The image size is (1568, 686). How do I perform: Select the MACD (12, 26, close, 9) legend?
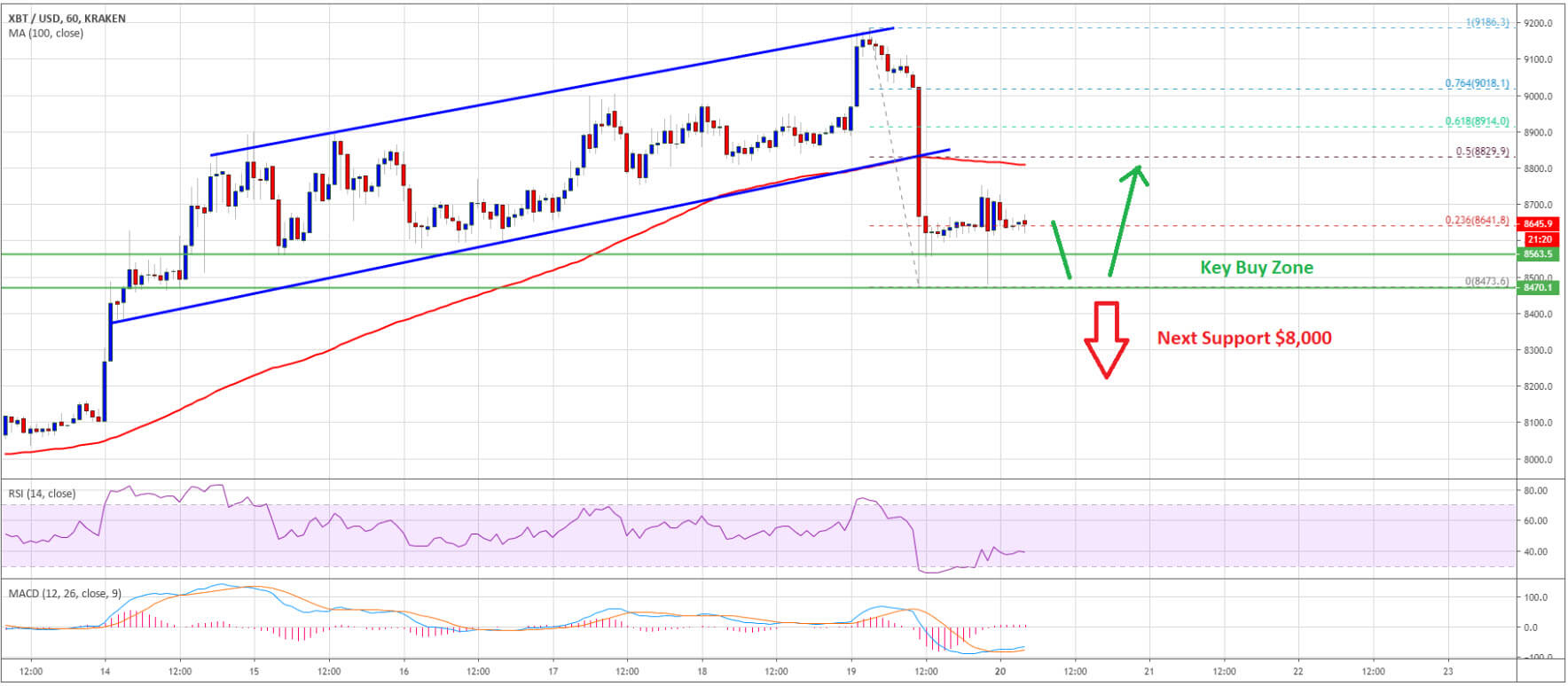[x=65, y=594]
